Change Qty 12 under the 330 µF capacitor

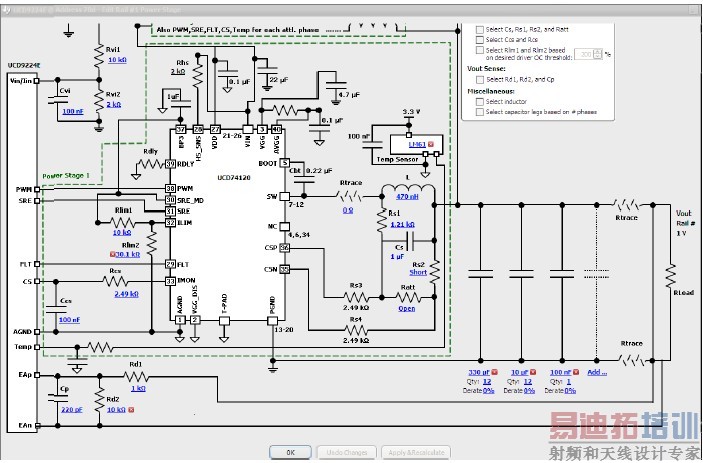487,381
